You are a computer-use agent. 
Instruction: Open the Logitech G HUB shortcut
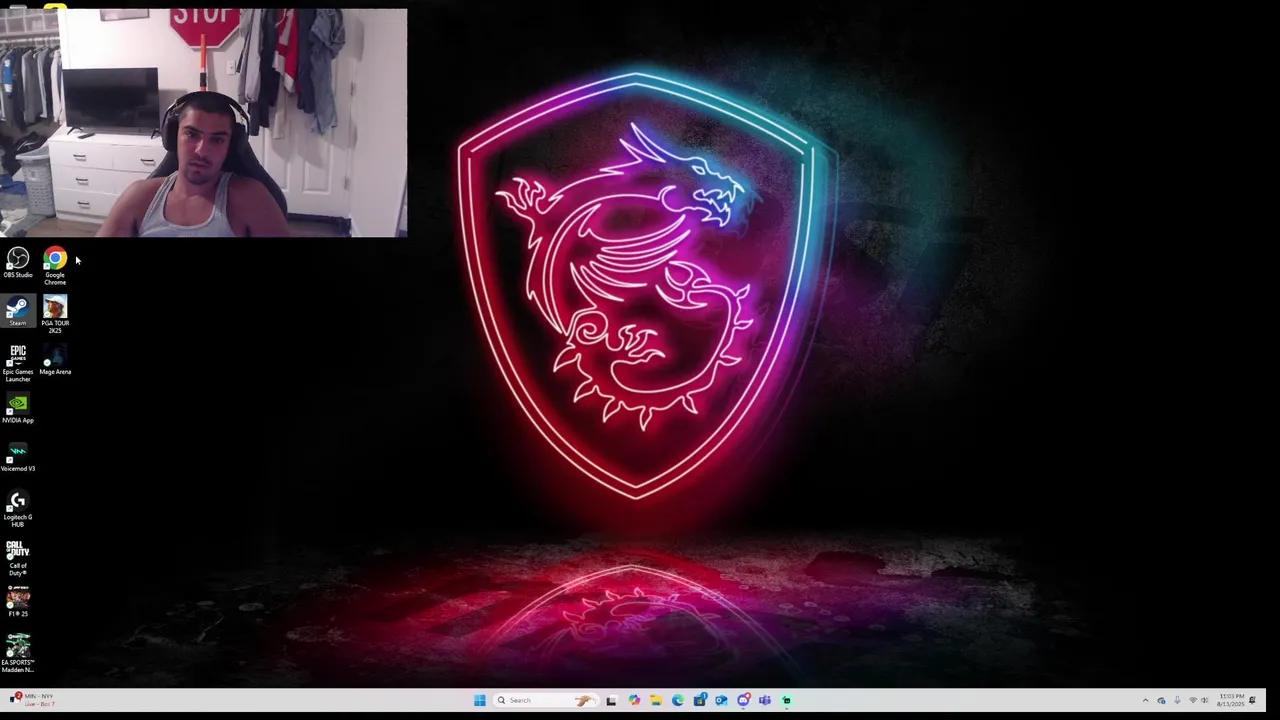pyautogui.click(x=18, y=510)
